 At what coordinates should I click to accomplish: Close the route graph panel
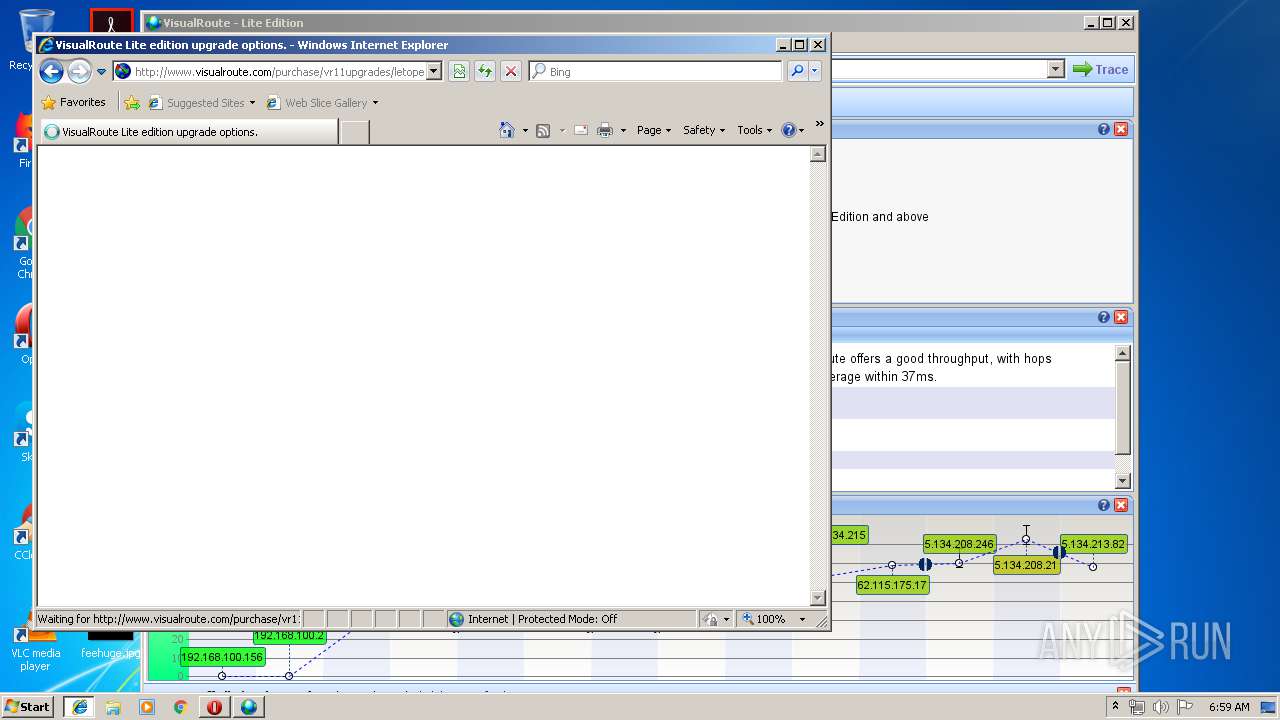[x=1121, y=505]
